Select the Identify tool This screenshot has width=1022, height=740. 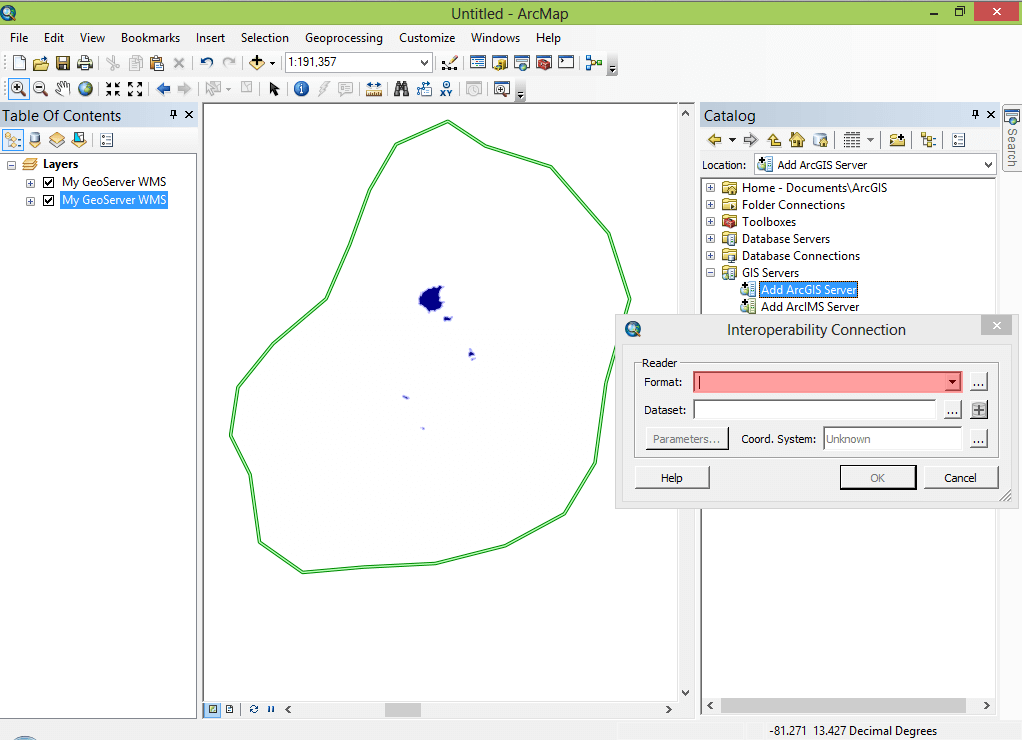click(x=301, y=89)
